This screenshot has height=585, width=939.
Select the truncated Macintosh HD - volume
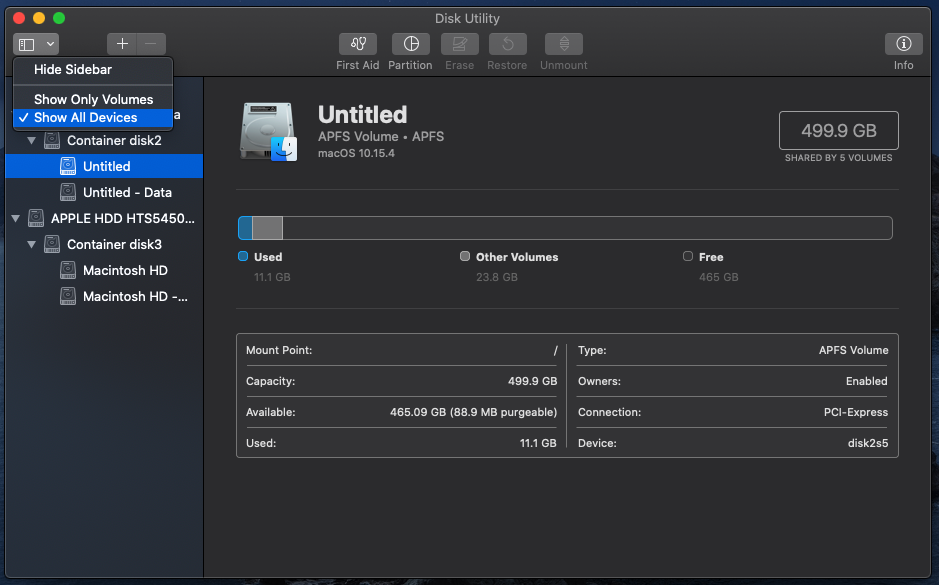pos(104,296)
